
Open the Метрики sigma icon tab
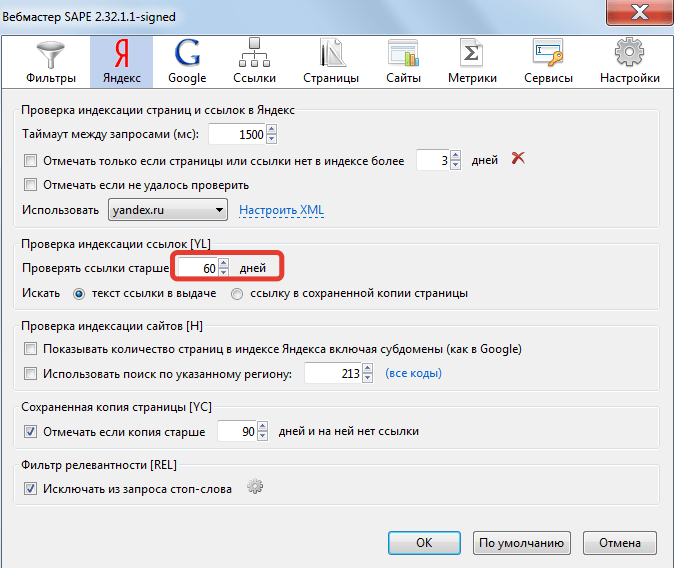[x=472, y=62]
